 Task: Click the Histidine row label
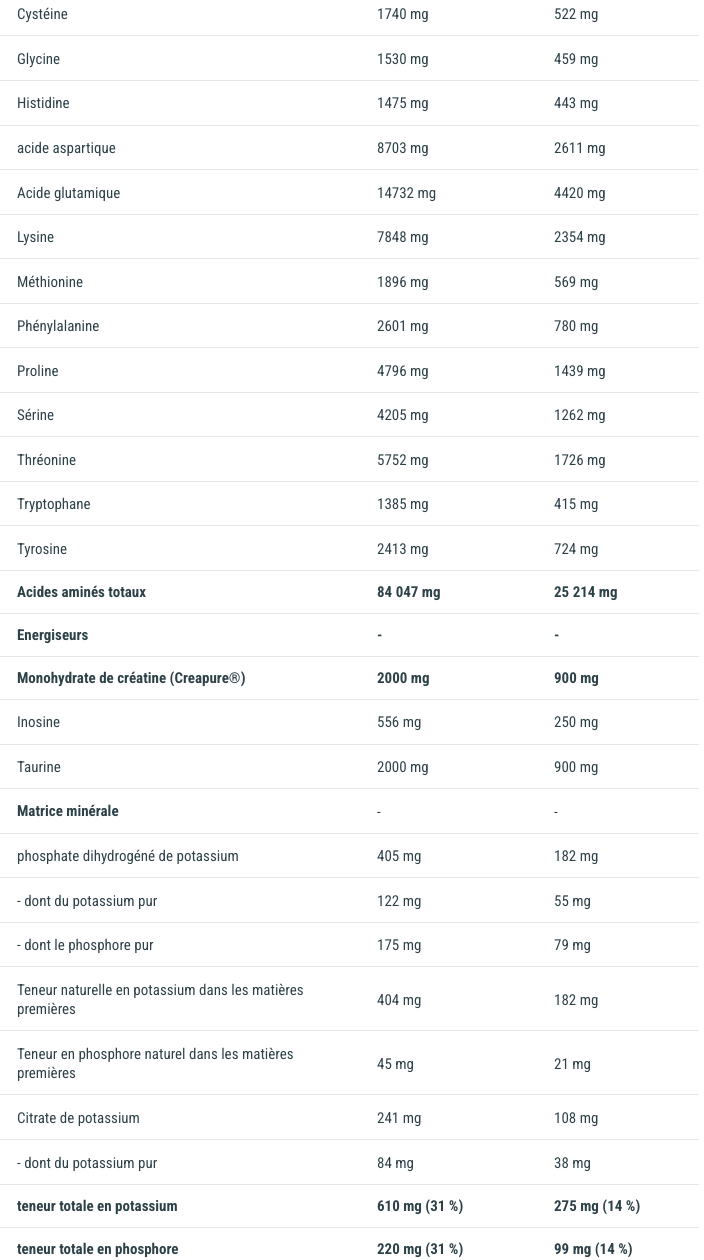(43, 103)
